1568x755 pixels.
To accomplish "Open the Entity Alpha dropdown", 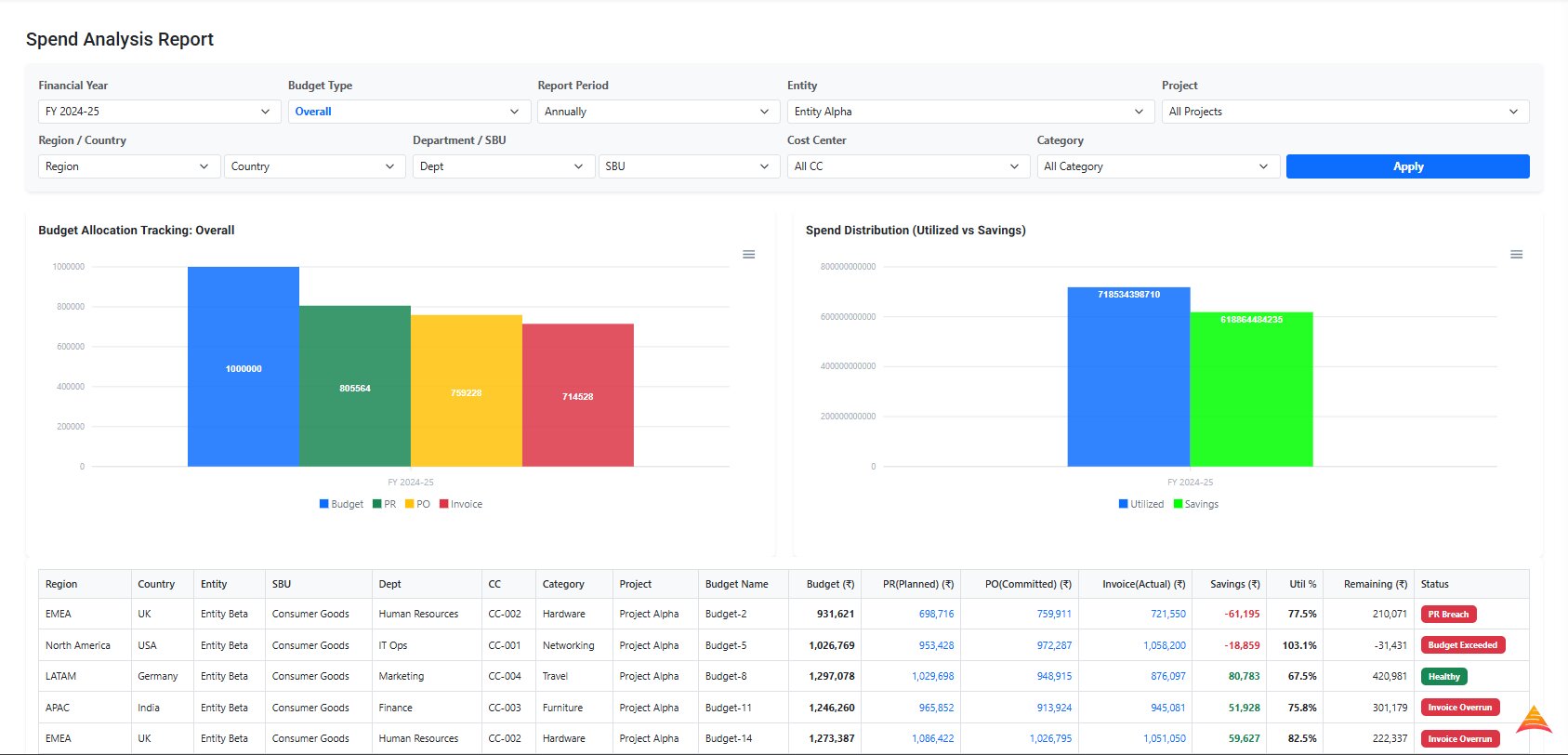I will tap(969, 112).
